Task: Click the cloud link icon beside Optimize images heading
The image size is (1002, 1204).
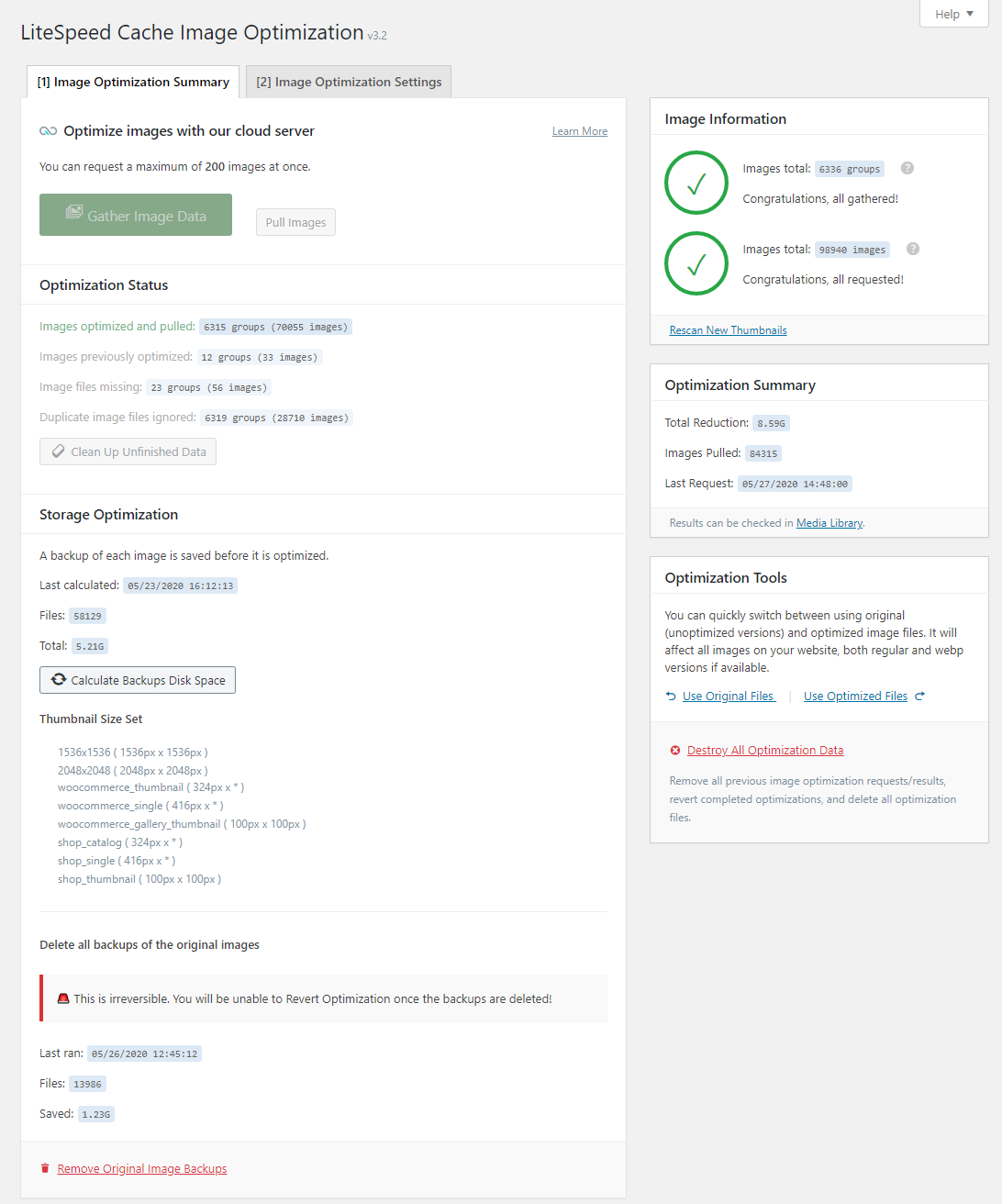Action: [49, 131]
